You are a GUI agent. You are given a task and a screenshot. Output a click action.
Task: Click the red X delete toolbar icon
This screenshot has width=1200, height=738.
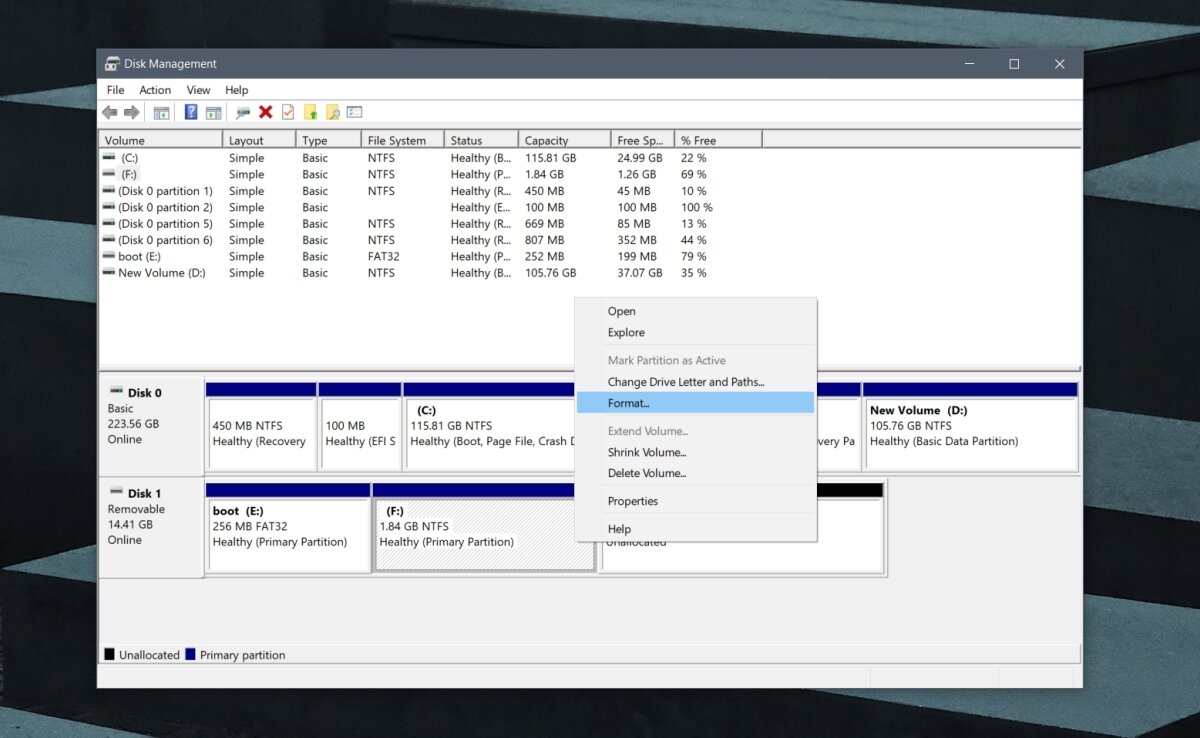click(x=266, y=111)
